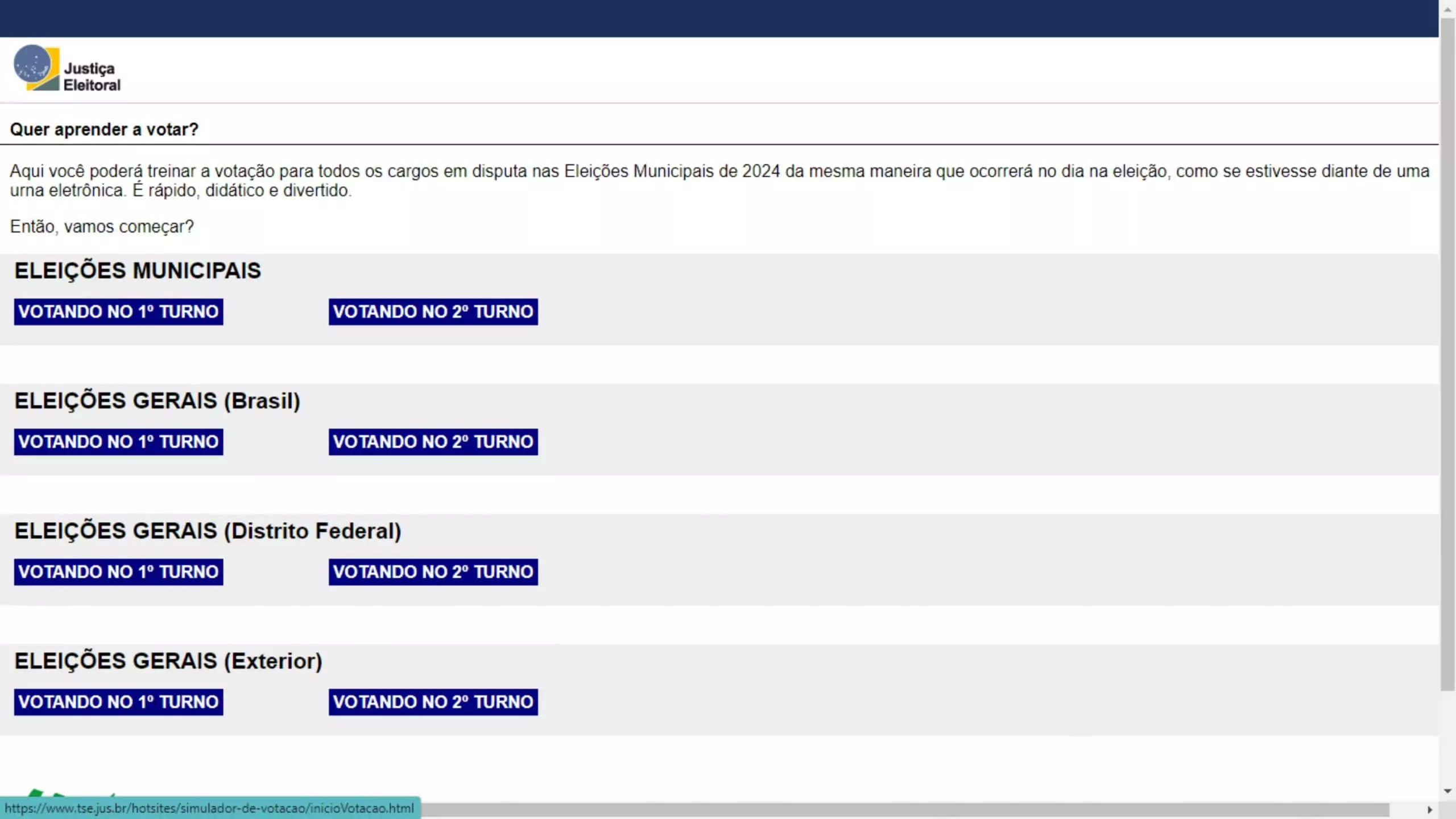This screenshot has height=819, width=1456.
Task: Click 'VOTANDO NO 1º TURNO' for Distrito Federal
Action: 118,571
